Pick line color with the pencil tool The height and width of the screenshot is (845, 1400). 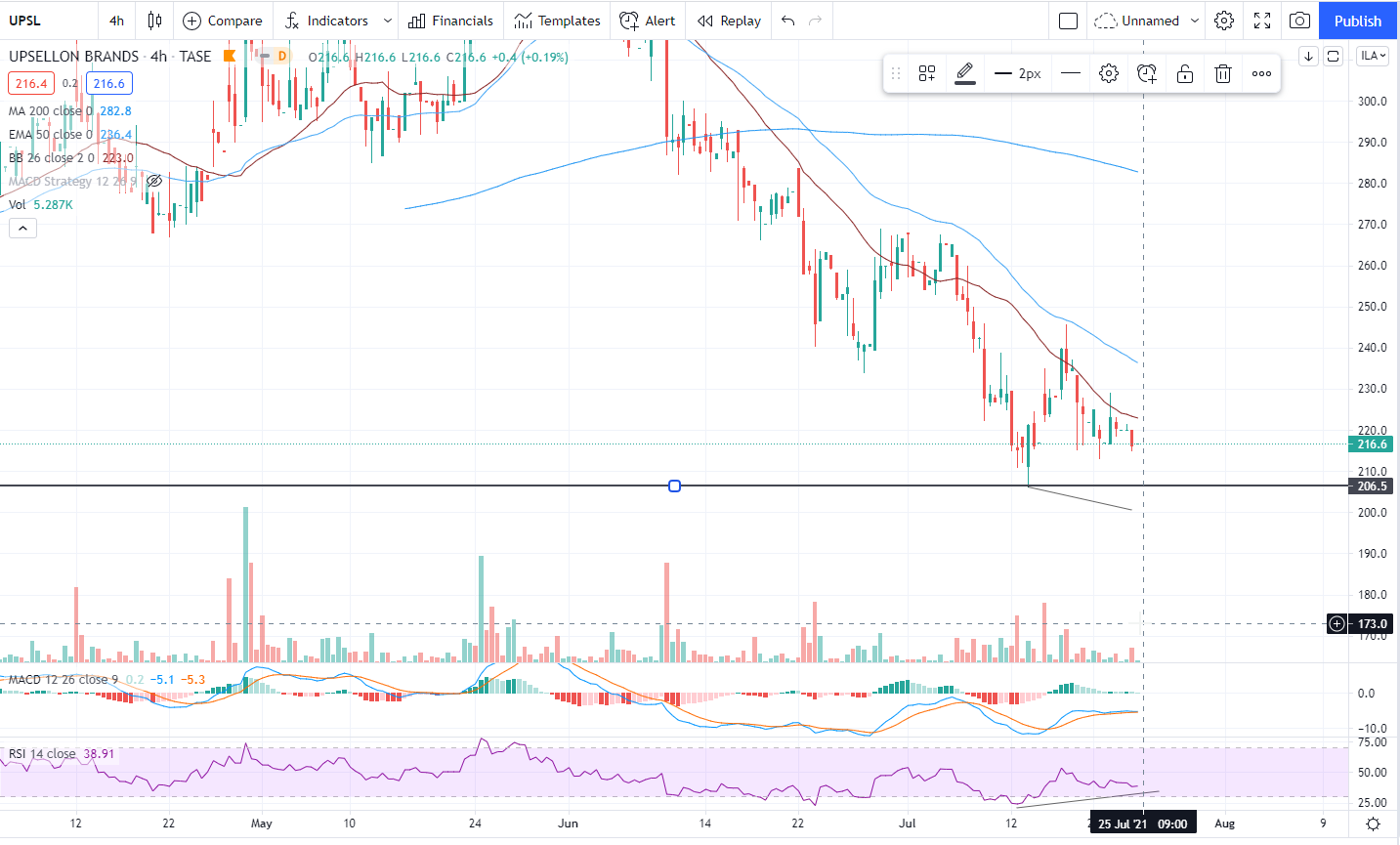click(965, 73)
